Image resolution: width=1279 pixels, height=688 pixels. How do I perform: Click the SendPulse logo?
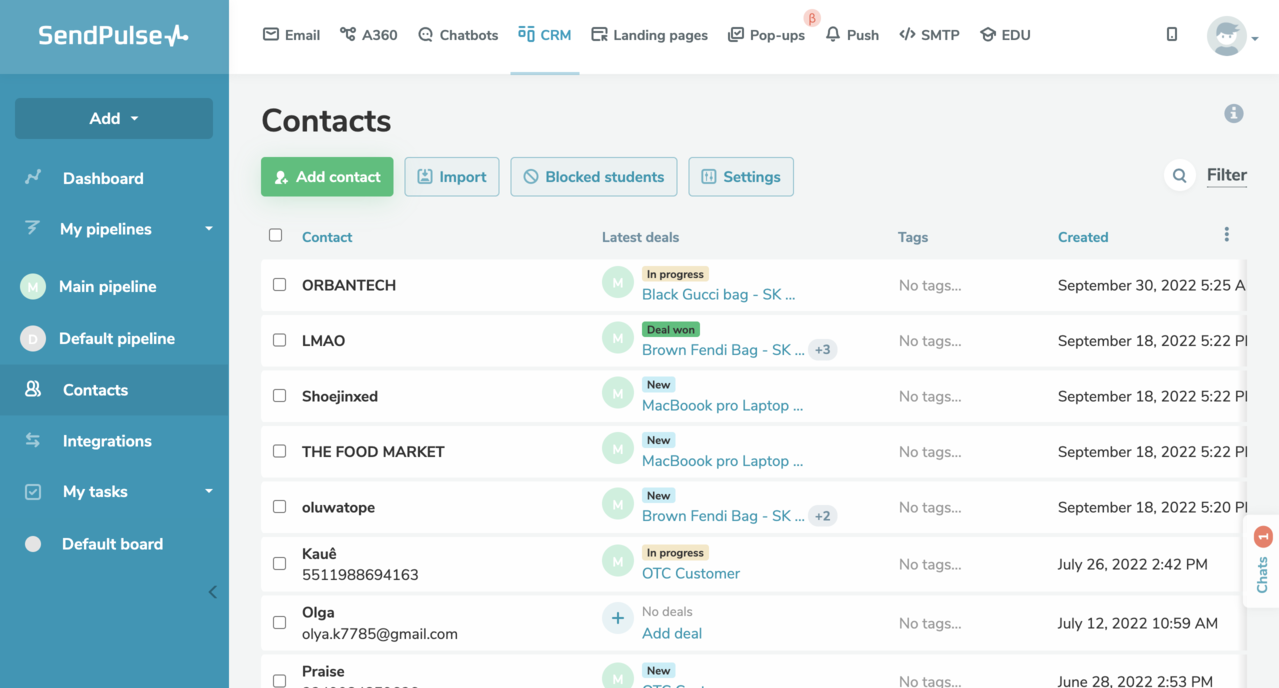[113, 36]
